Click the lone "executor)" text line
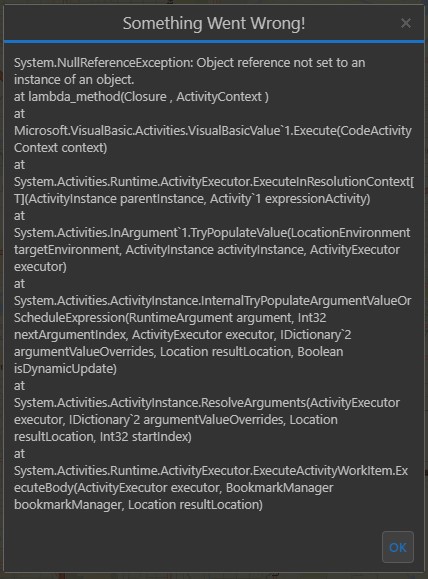This screenshot has width=428, height=579. coord(40,267)
